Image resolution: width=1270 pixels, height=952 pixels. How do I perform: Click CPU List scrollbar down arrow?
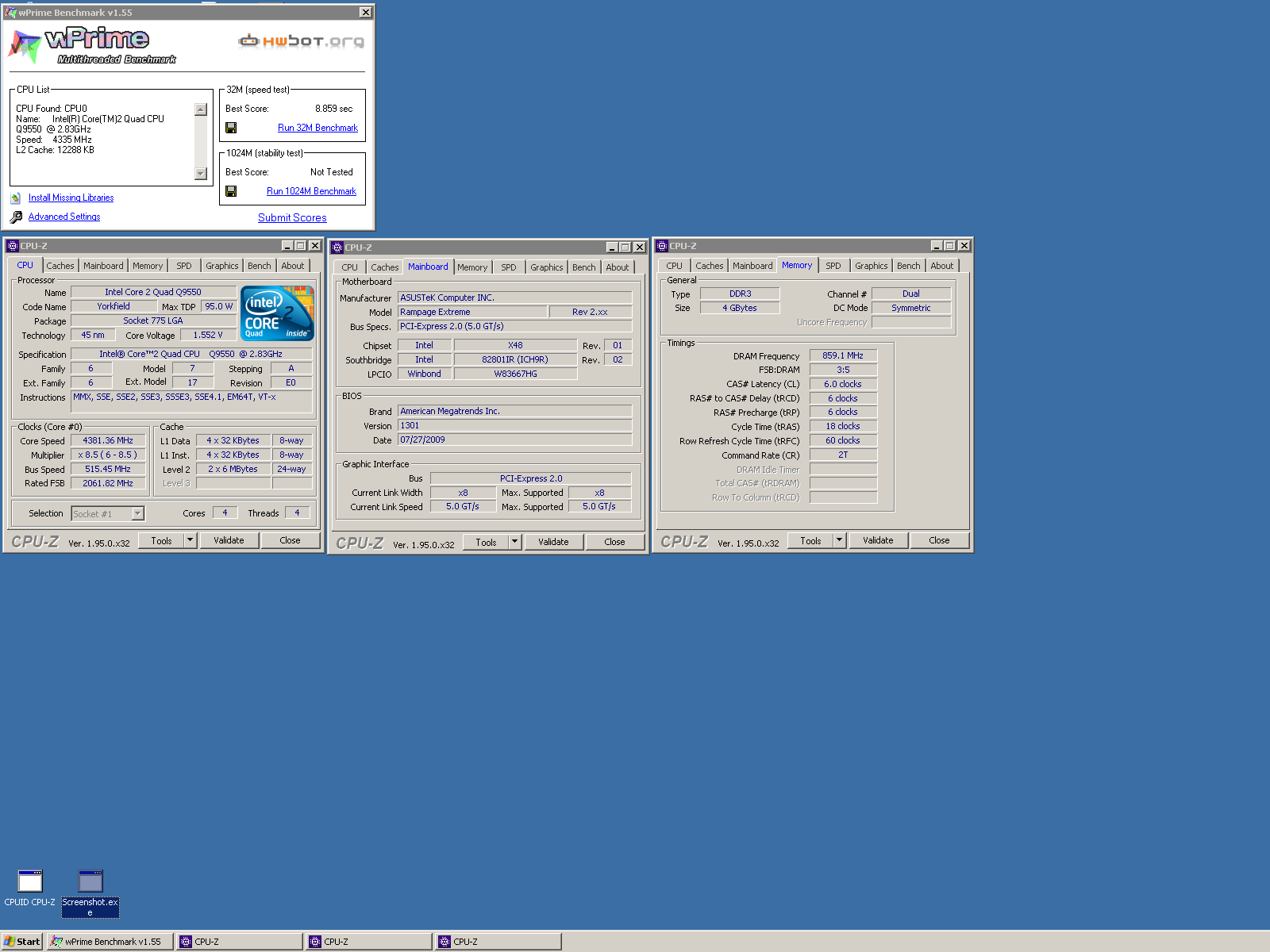[x=201, y=174]
